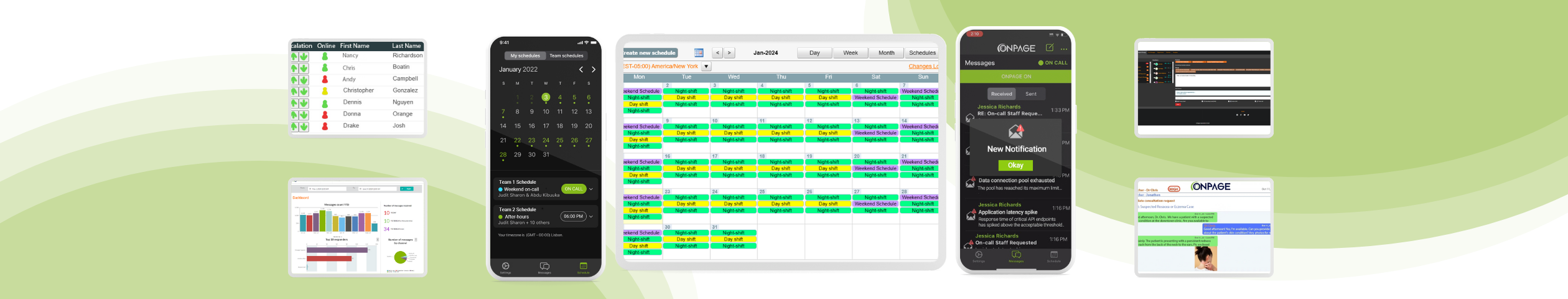Tap the alert envelope icon for Application latency spike

(971, 216)
